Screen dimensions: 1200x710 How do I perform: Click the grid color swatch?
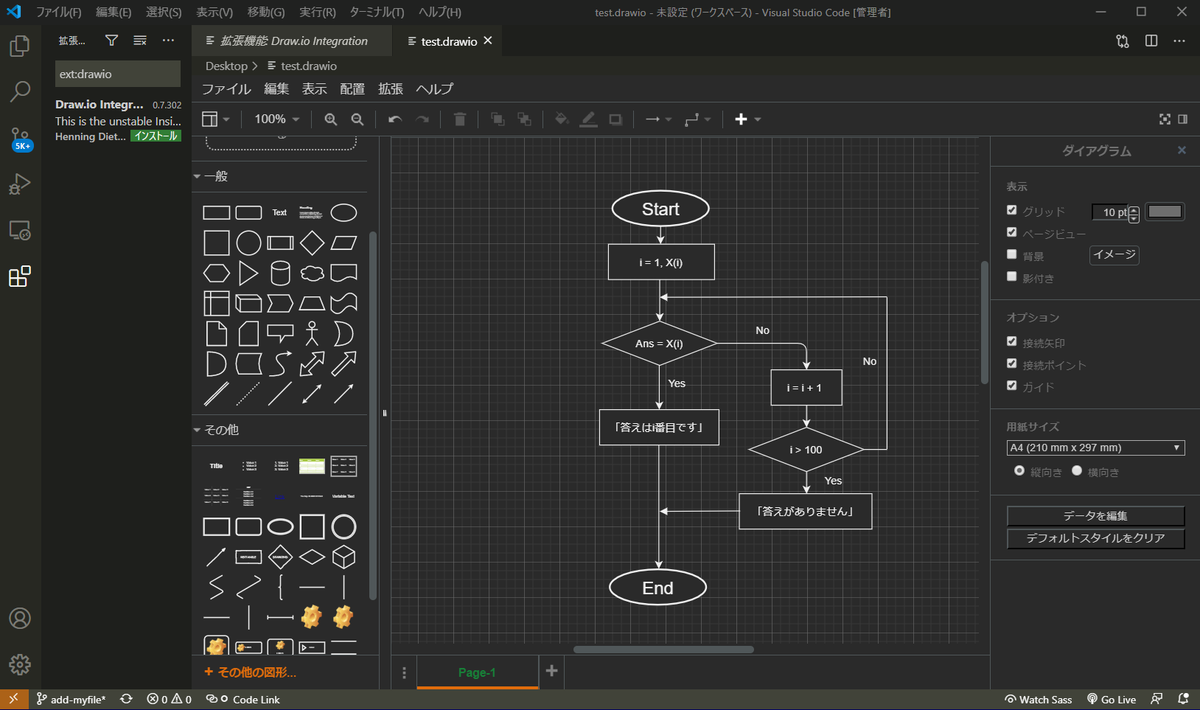coord(1165,211)
